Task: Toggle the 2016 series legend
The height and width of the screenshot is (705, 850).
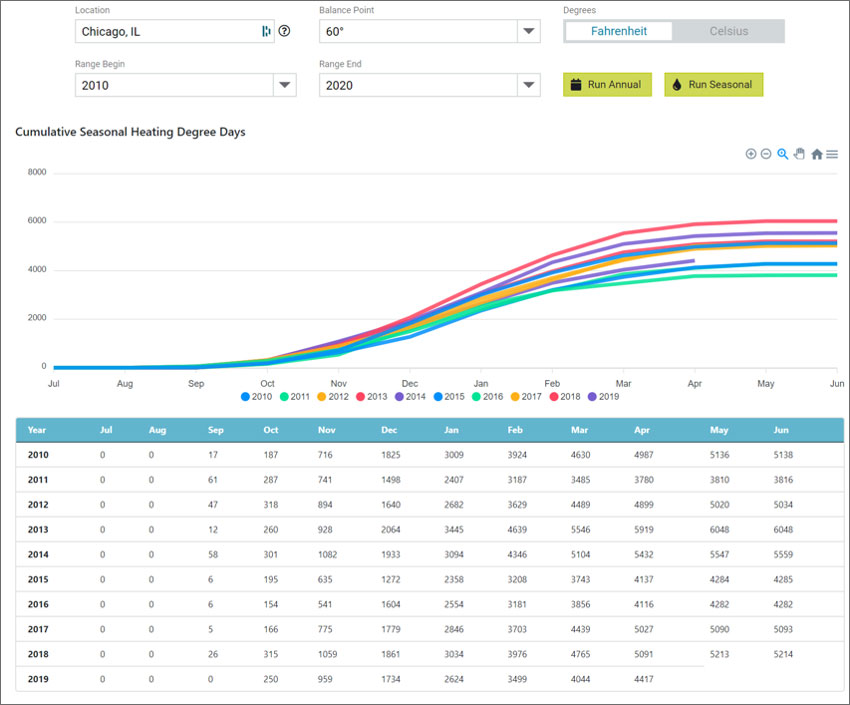Action: 487,397
